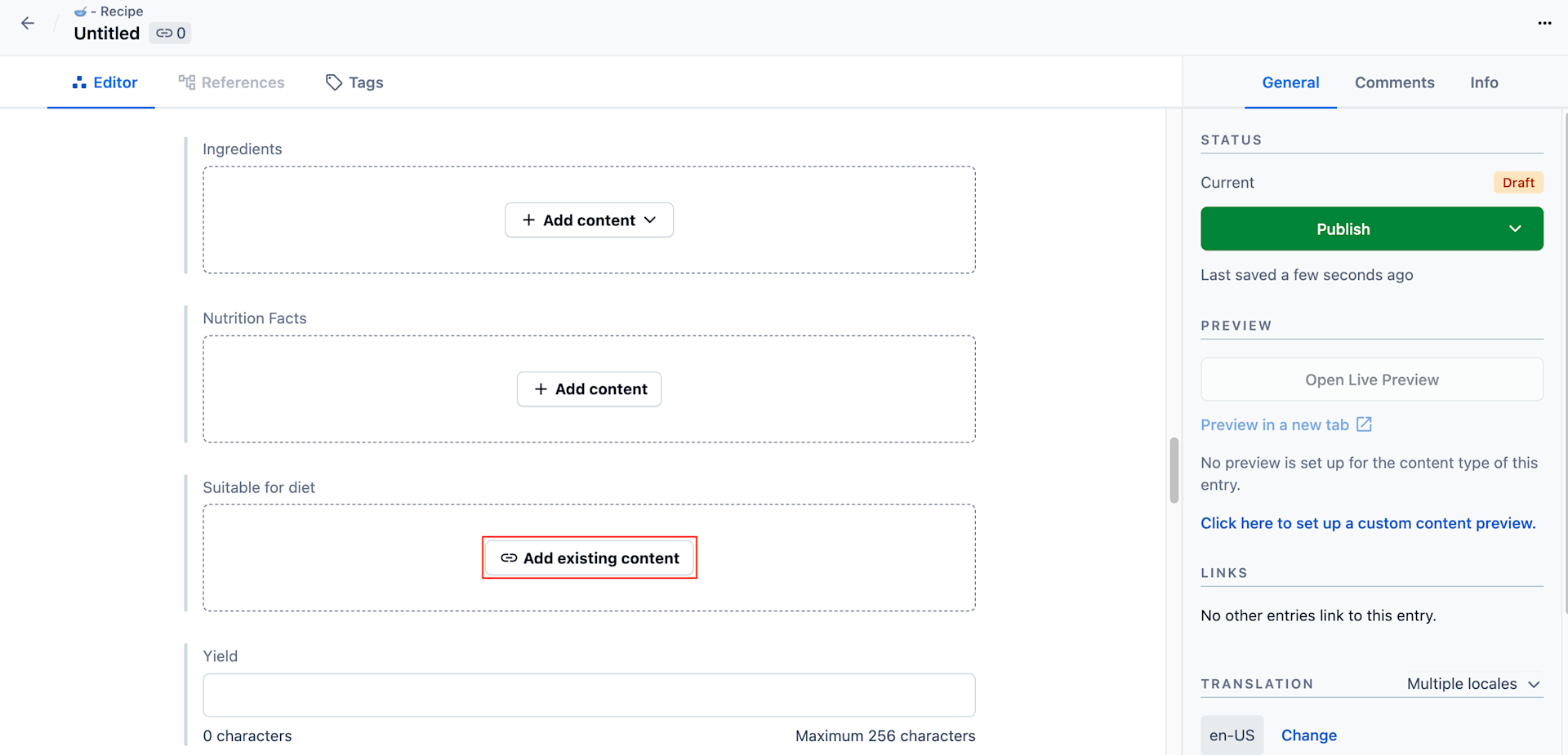Switch to the Editor tab
1568x755 pixels.
tap(104, 82)
